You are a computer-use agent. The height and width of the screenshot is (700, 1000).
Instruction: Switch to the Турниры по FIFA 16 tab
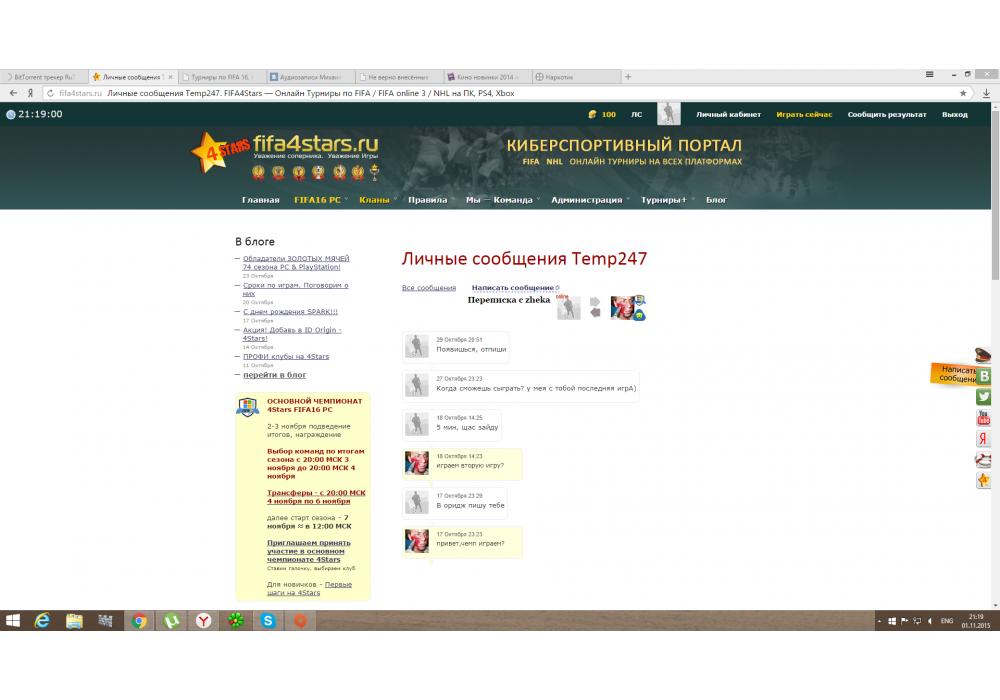[x=222, y=77]
